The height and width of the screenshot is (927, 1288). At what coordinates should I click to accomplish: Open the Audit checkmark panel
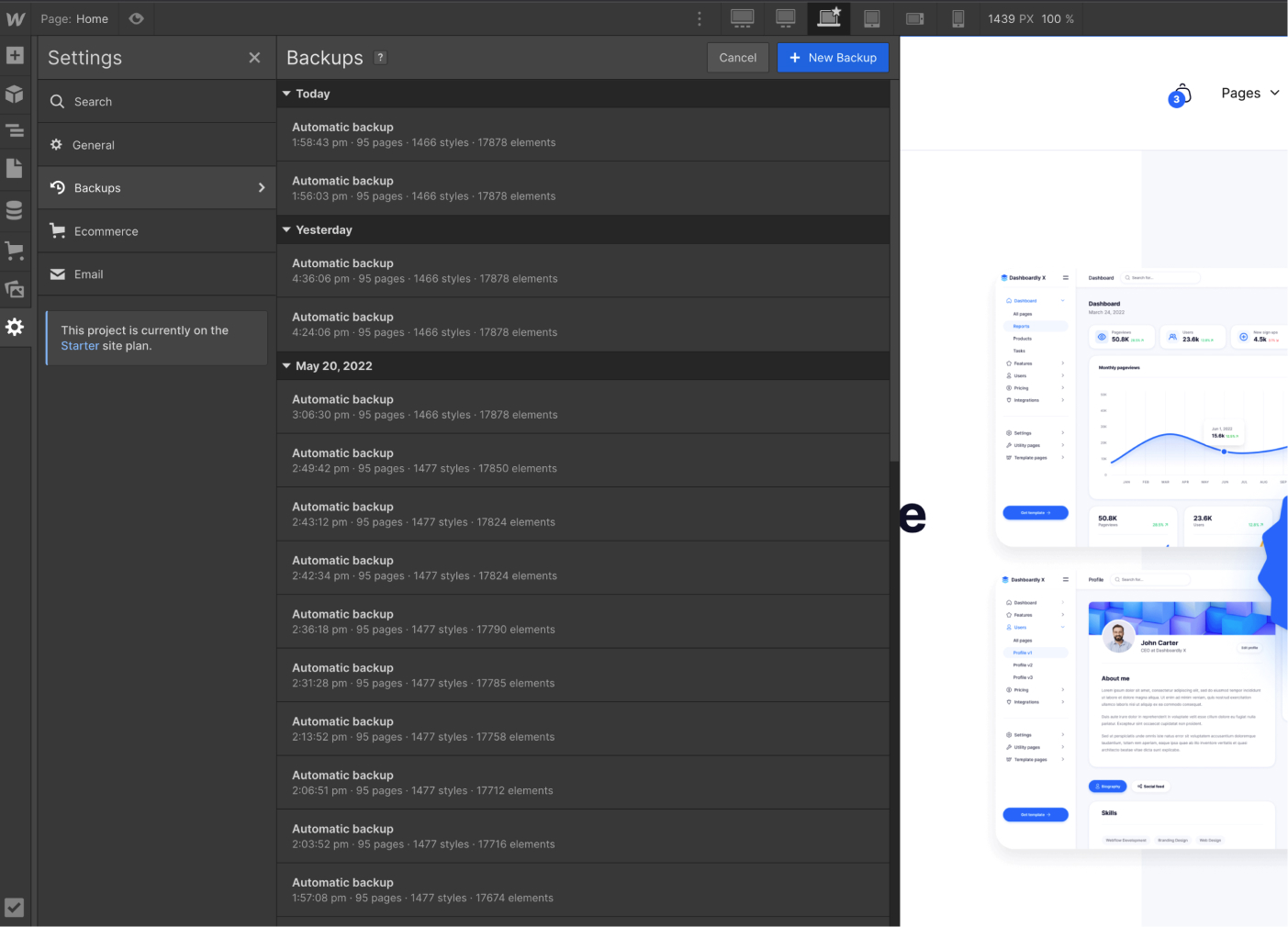(x=15, y=907)
